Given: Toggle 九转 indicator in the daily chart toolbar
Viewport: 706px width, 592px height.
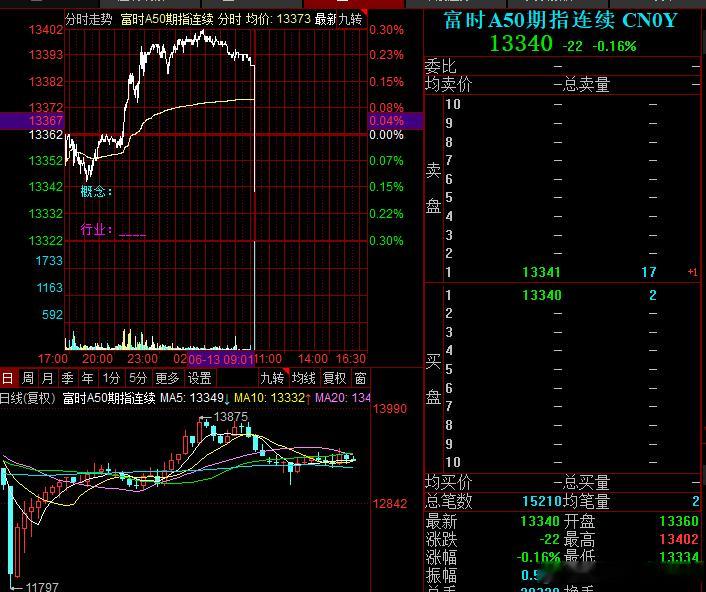Looking at the screenshot, I should (x=272, y=378).
